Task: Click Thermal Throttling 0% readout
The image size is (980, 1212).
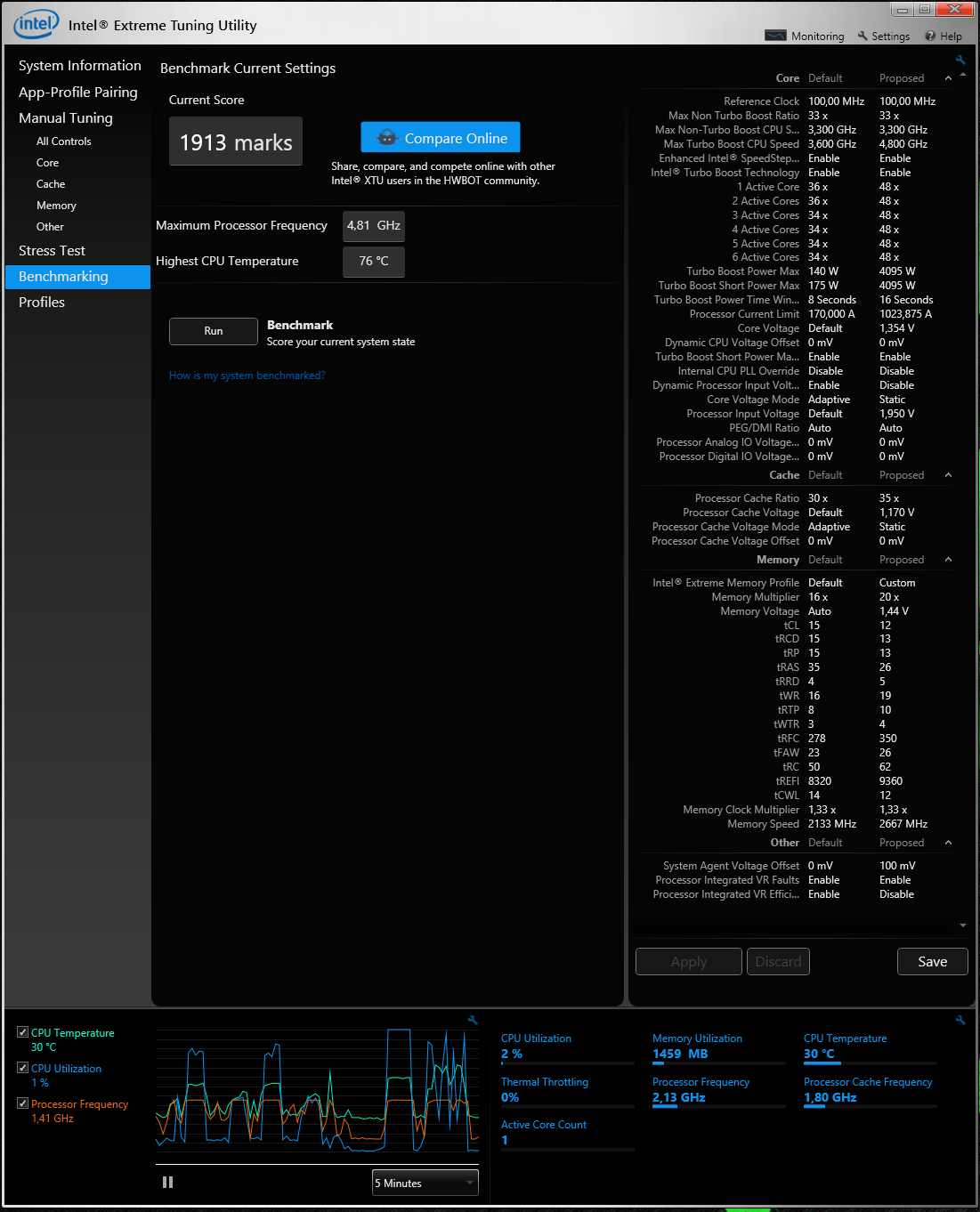Action: coord(567,1090)
